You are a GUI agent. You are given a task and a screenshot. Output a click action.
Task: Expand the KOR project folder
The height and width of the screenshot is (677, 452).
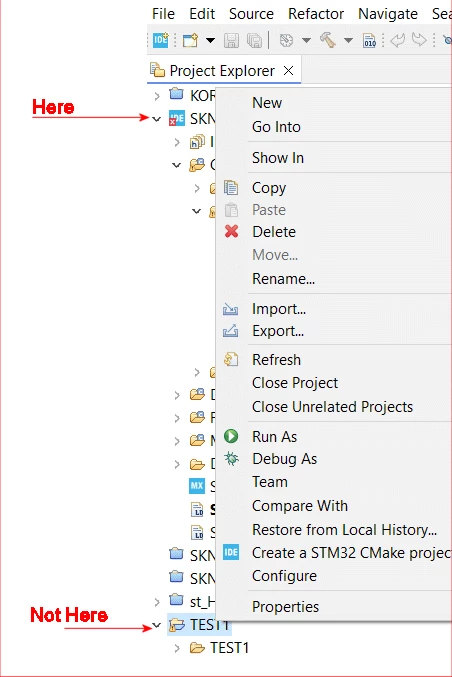[x=157, y=96]
